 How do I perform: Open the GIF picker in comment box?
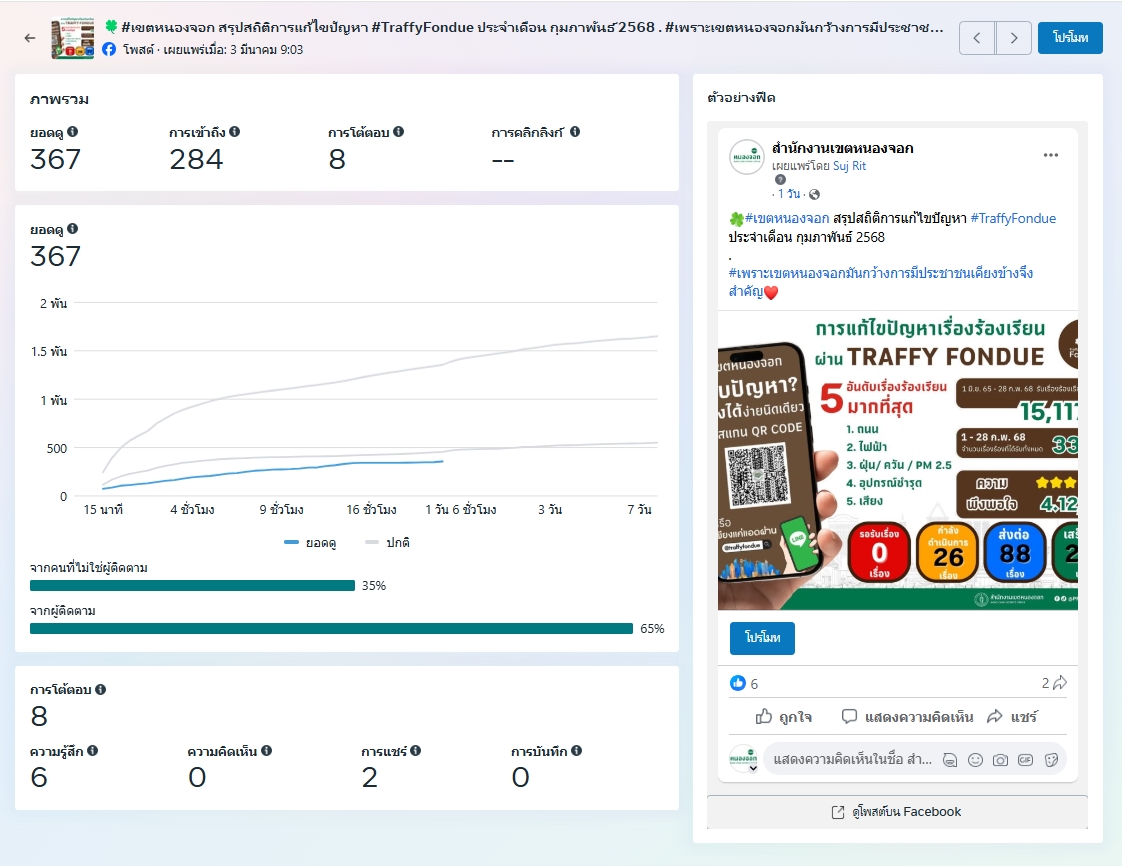point(1025,760)
